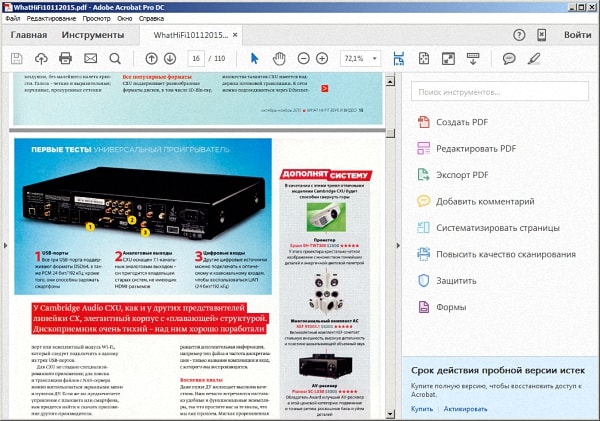Open the Справка menu
600x421 pixels.
[x=151, y=18]
